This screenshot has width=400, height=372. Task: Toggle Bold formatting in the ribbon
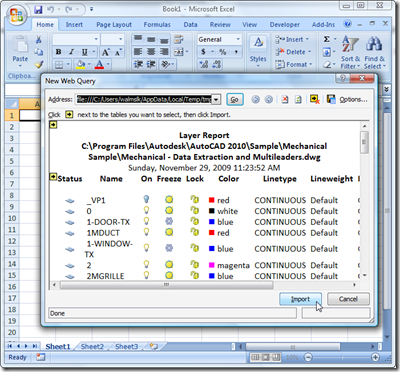click(x=59, y=52)
